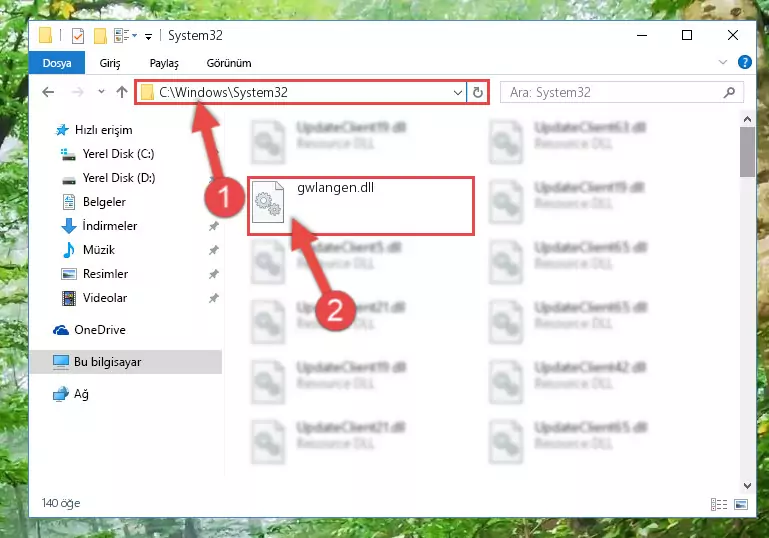Select Ağ in the navigation pane
This screenshot has height=538, width=769.
click(81, 394)
